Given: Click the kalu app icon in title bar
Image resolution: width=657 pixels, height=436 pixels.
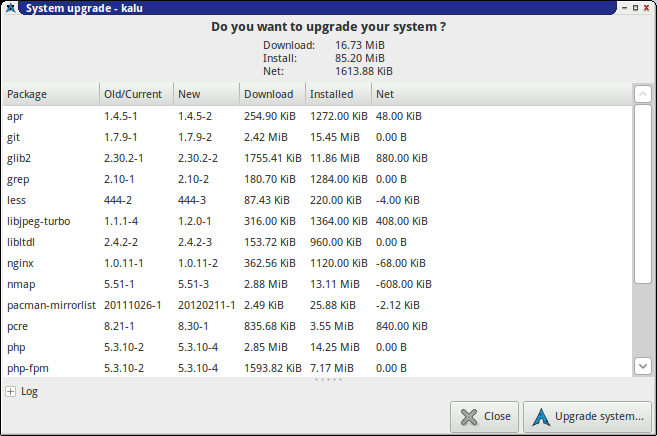Looking at the screenshot, I should 10,8.
